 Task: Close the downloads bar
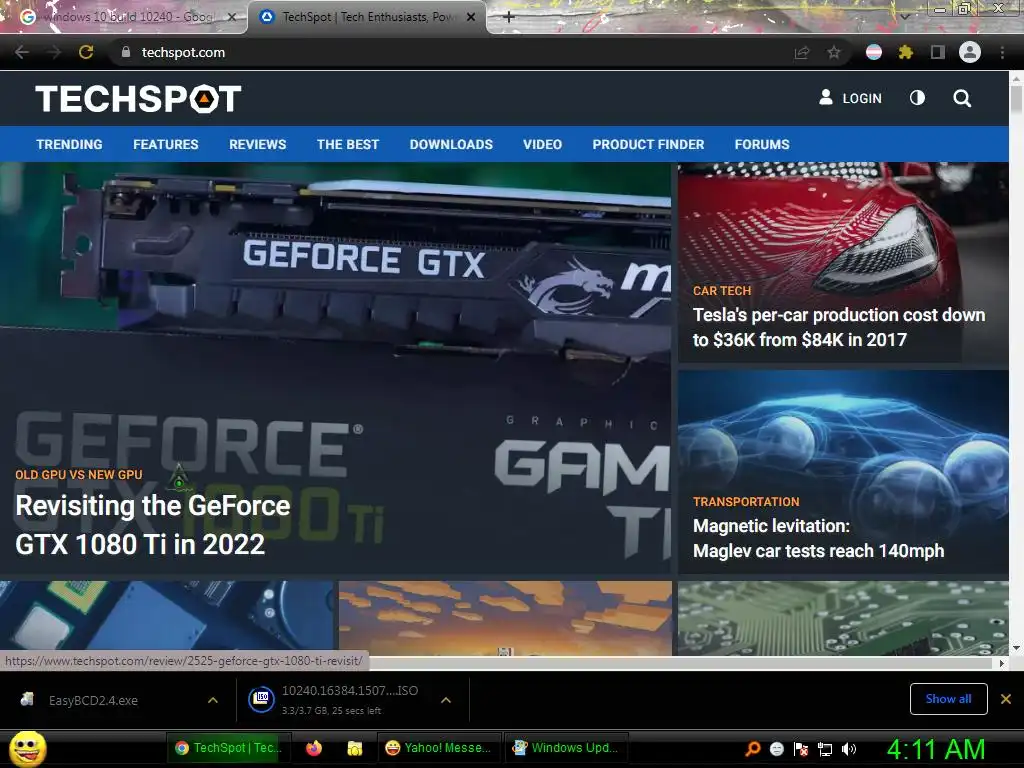[1006, 699]
